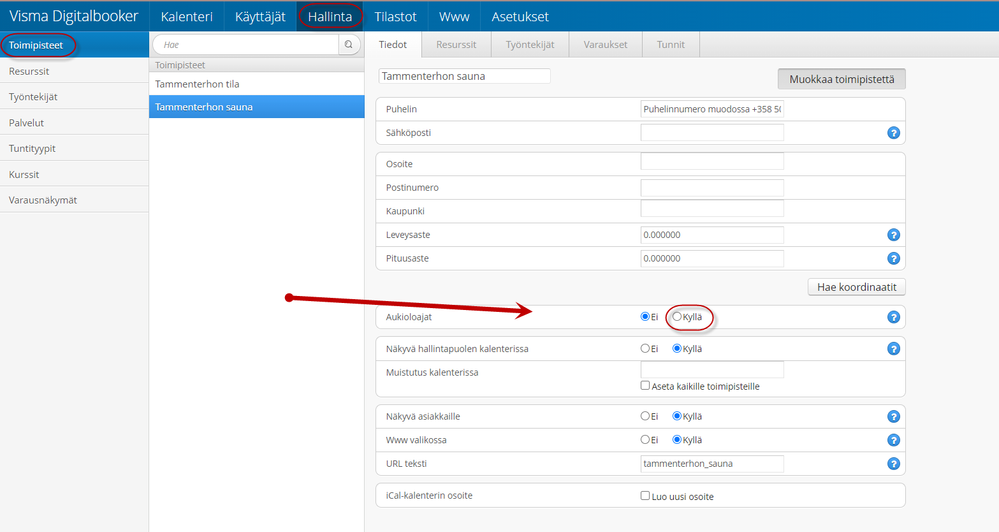
Task: Show help for Näkyvä asiakkaille
Action: point(894,417)
